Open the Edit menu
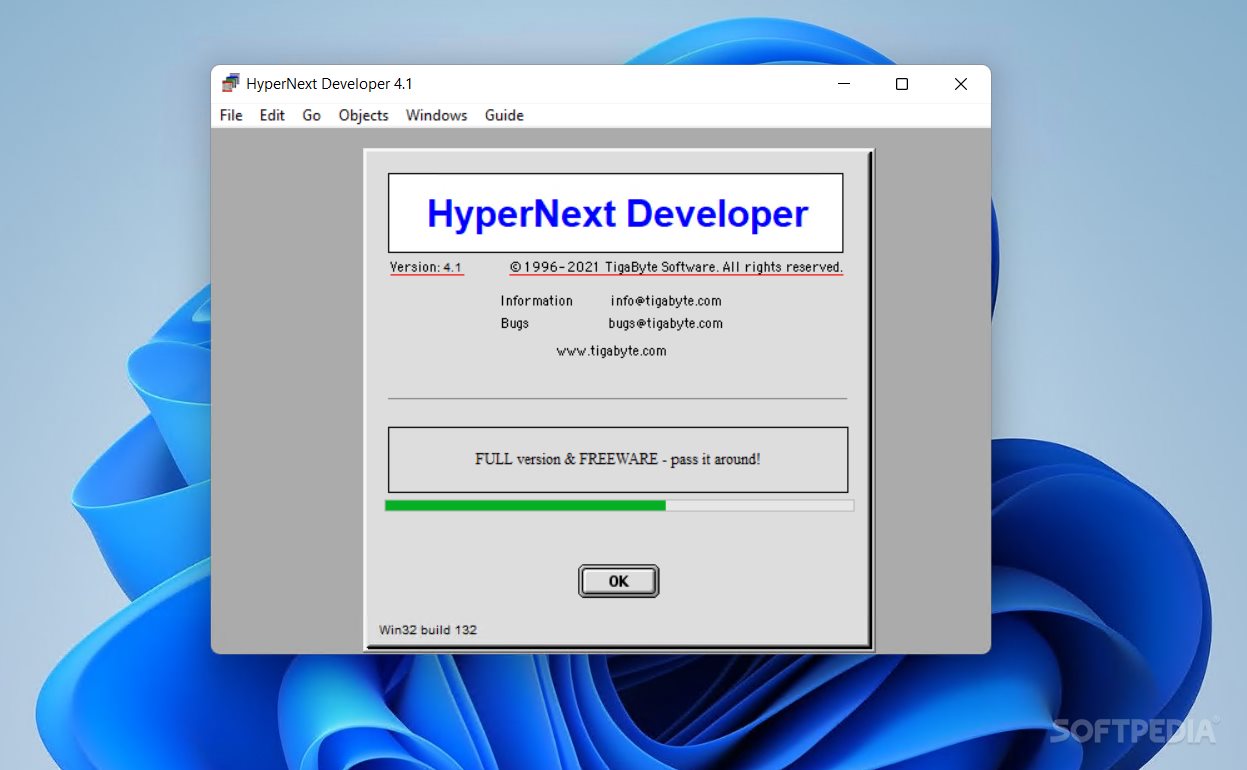Screen dimensions: 1247x770 (x=272, y=115)
